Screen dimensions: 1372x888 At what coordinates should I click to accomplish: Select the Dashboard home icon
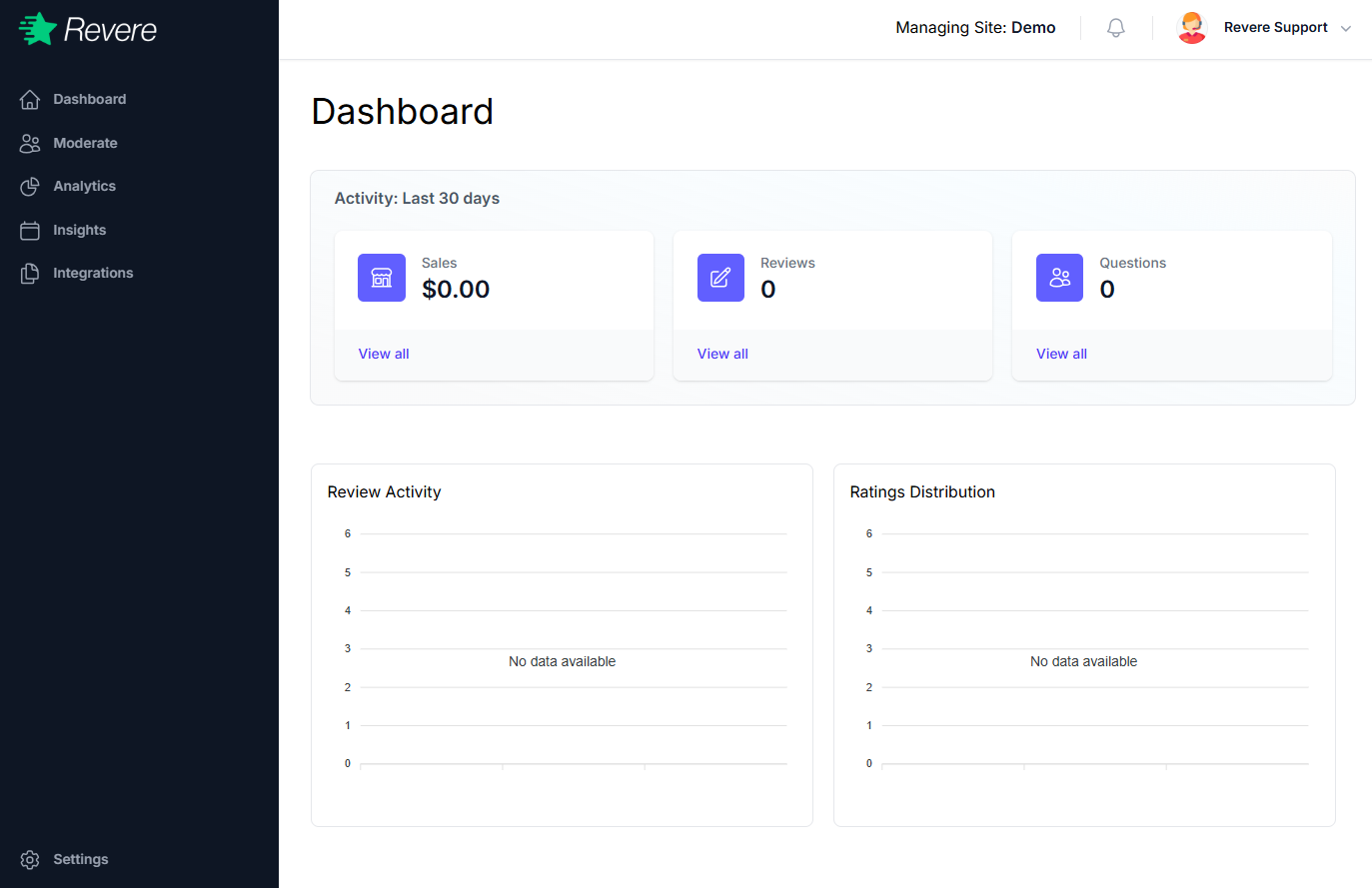[x=29, y=99]
